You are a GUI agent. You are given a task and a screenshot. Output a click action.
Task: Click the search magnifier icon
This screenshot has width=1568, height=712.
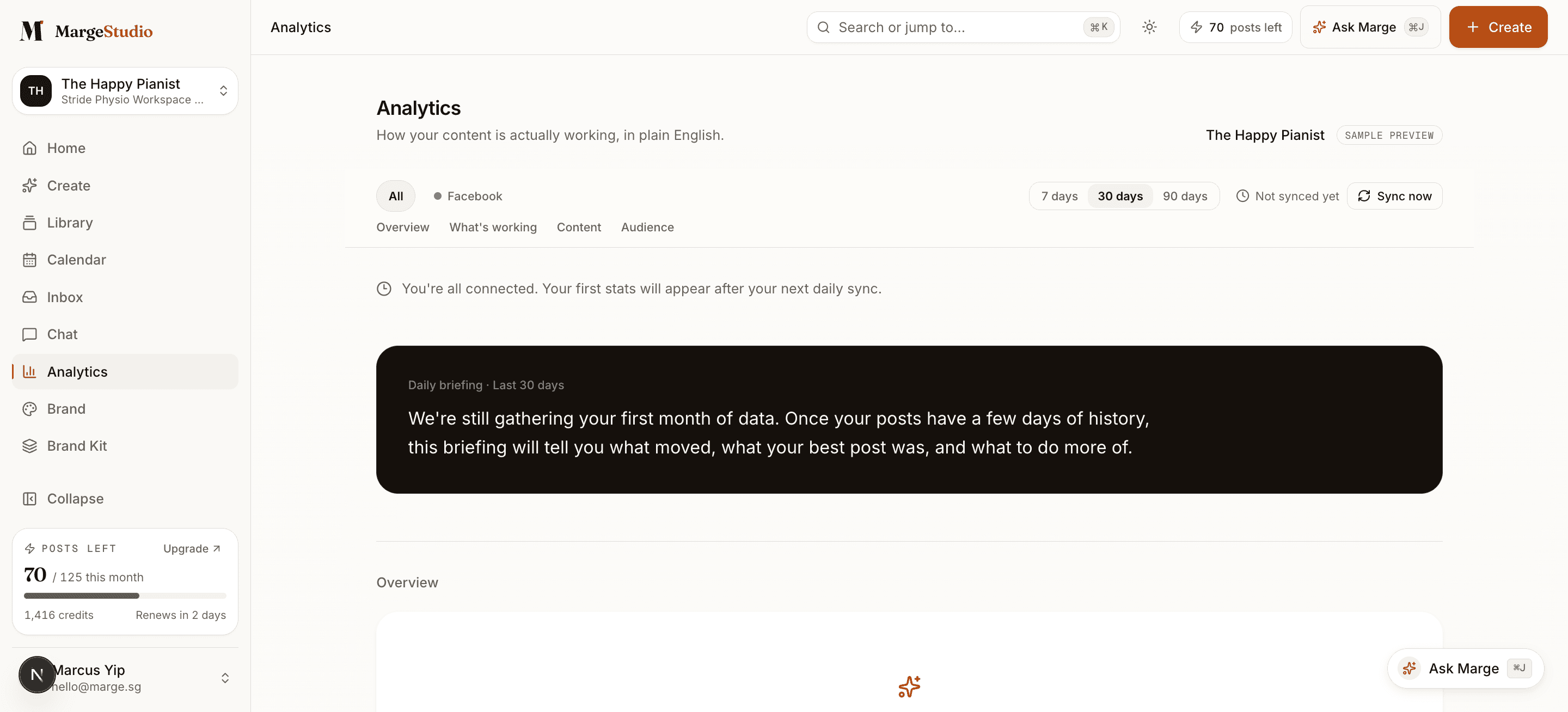coord(823,27)
